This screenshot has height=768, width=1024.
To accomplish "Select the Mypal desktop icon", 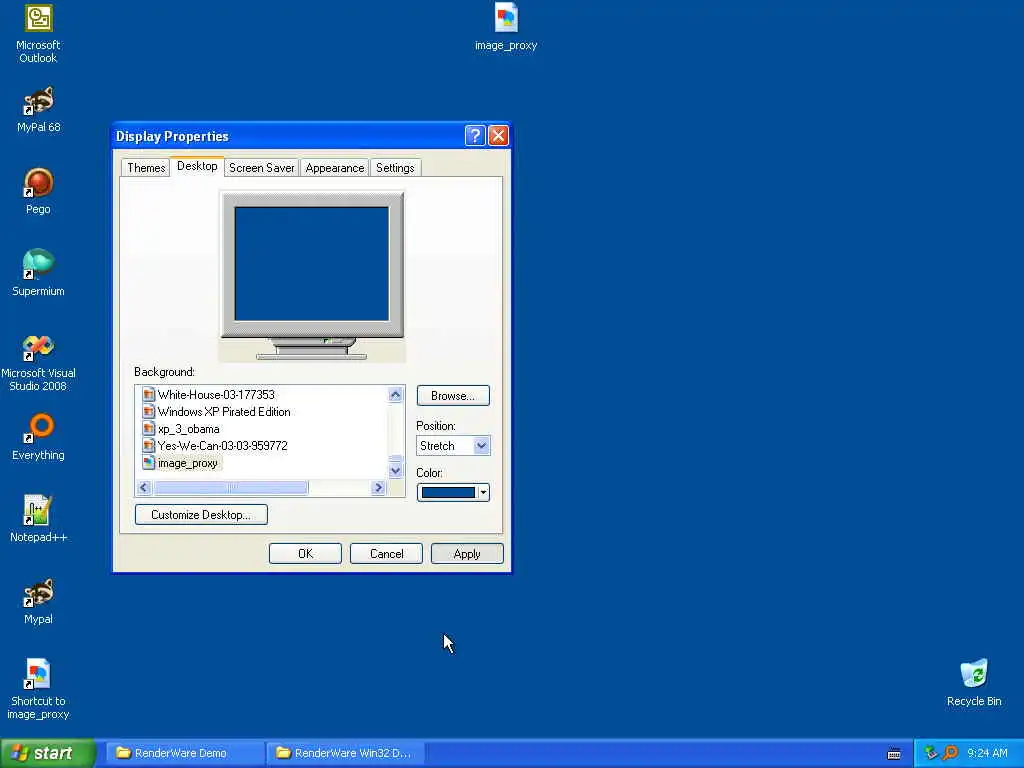I will point(39,601).
